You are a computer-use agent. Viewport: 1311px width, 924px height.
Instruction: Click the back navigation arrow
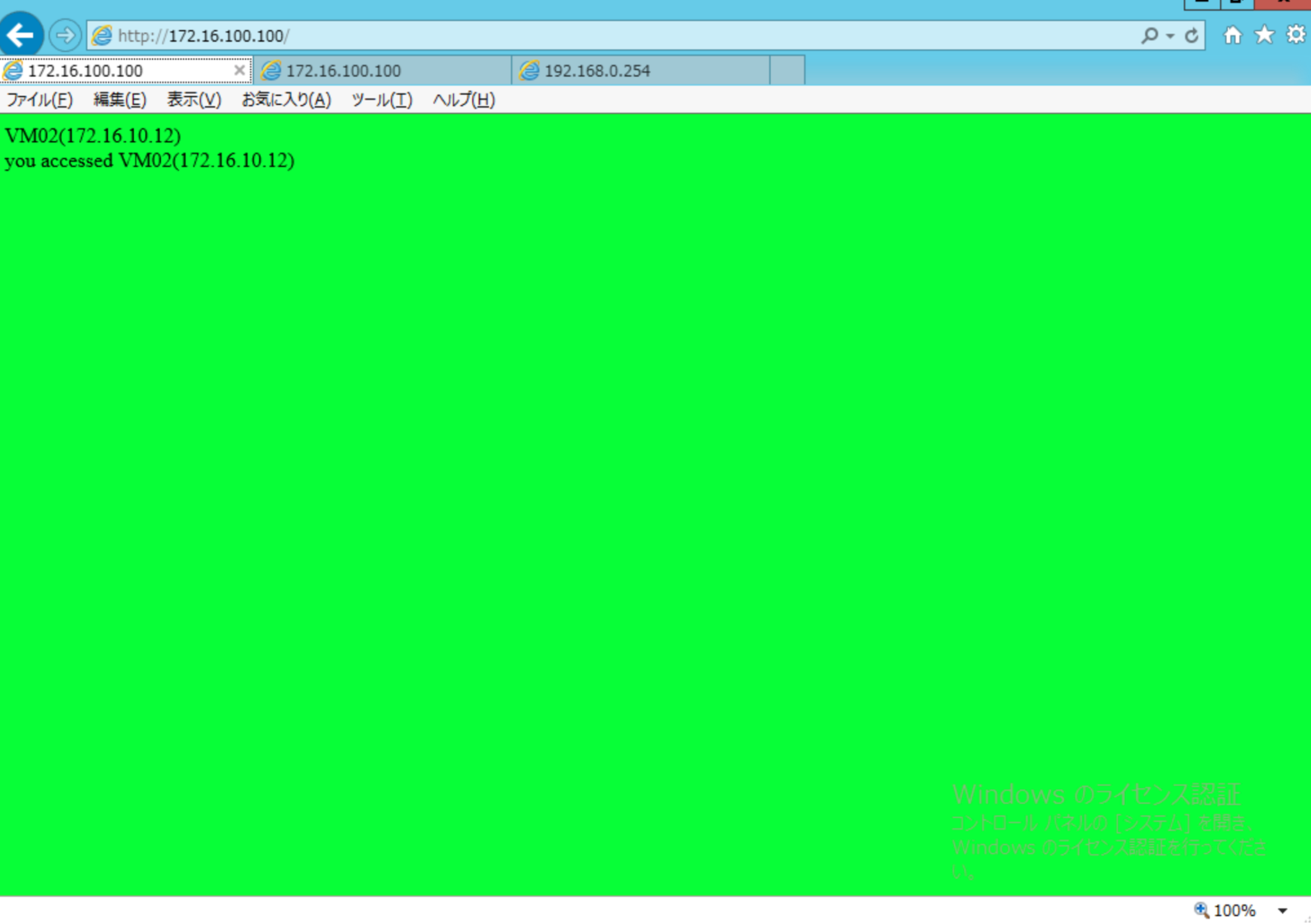[22, 34]
